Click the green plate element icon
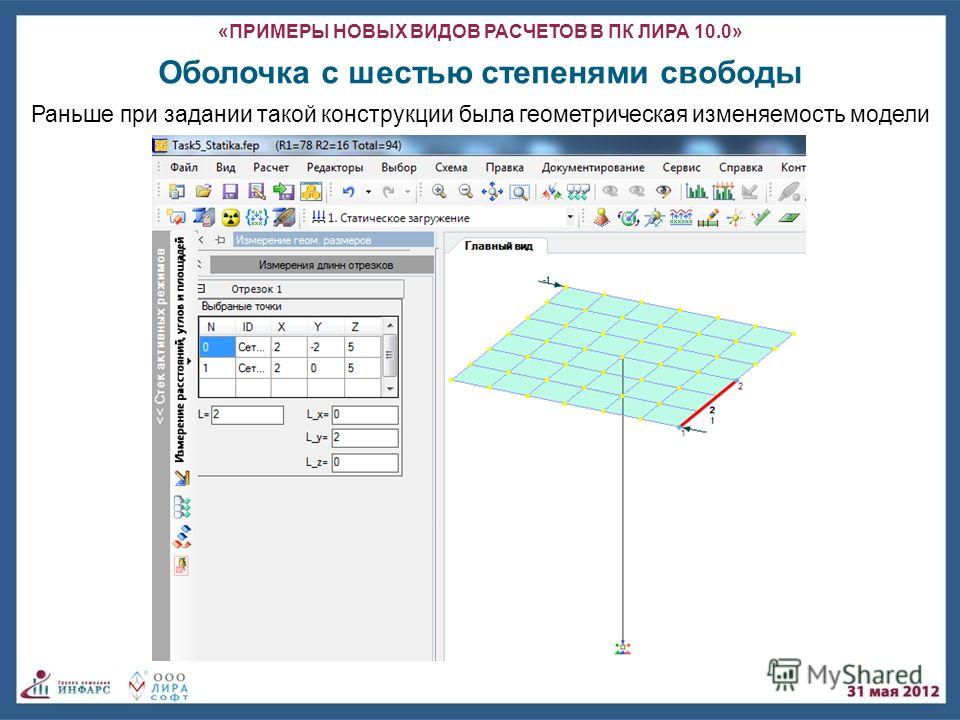 (x=789, y=217)
